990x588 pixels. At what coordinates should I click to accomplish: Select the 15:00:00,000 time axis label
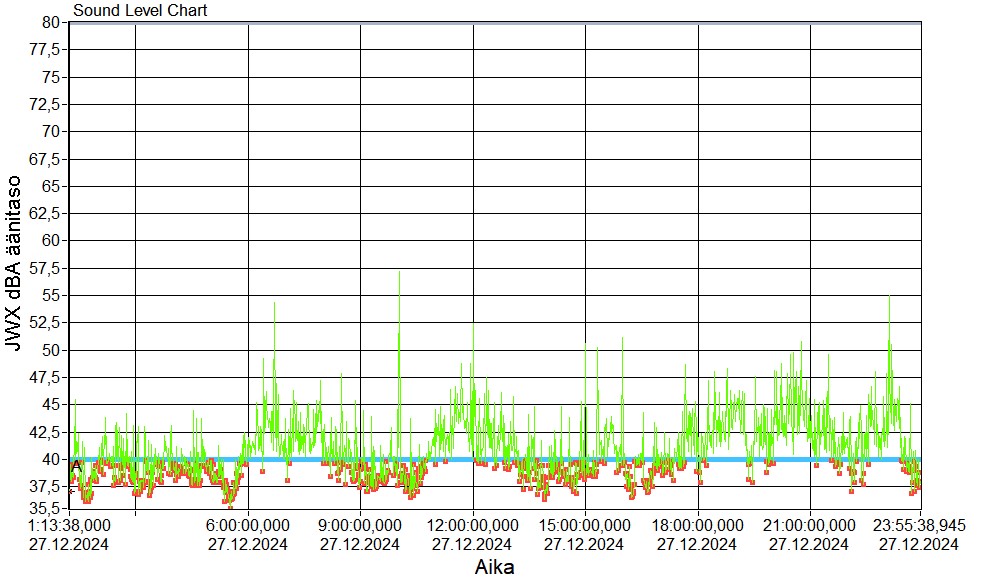click(584, 525)
